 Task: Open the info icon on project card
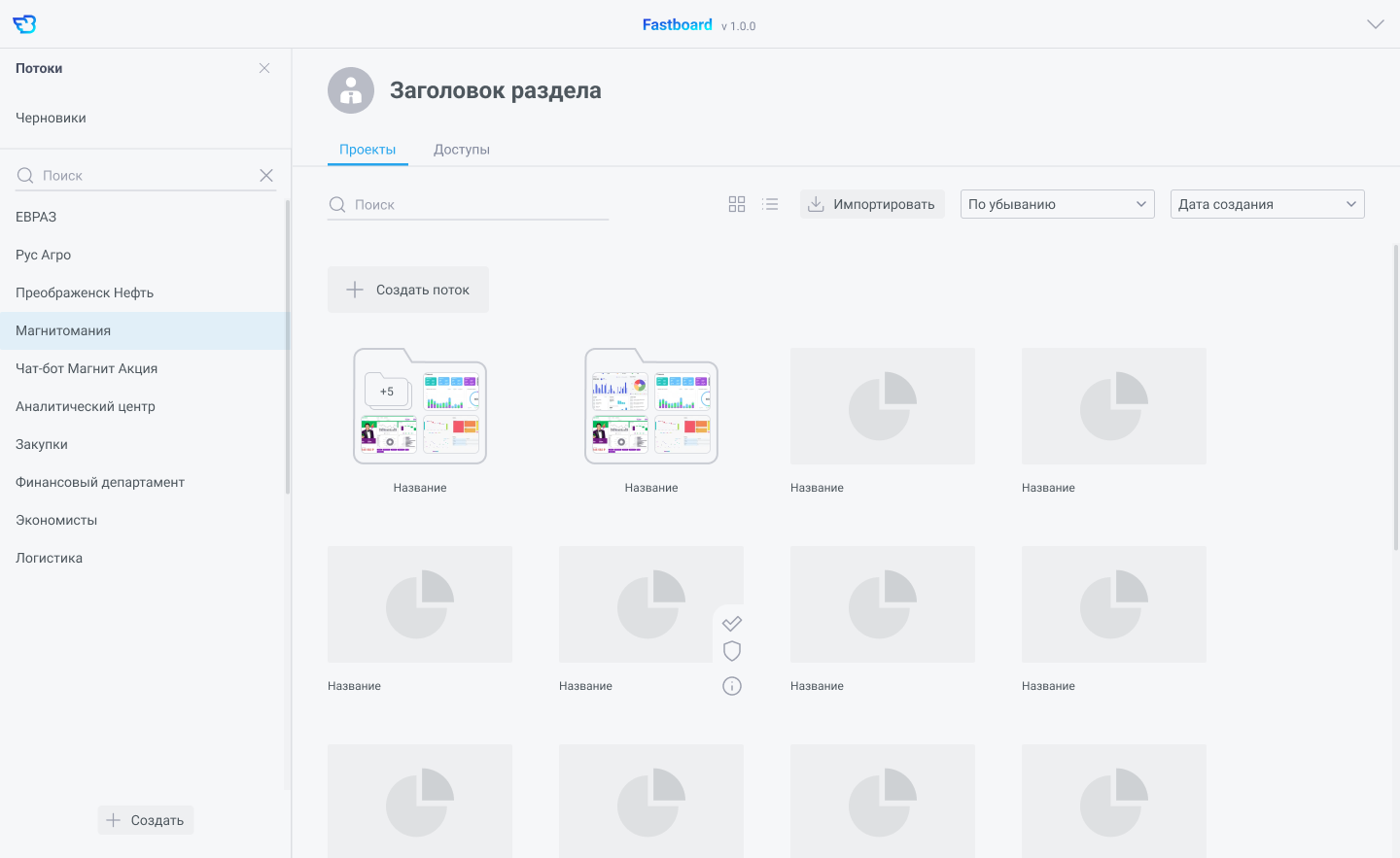[732, 686]
